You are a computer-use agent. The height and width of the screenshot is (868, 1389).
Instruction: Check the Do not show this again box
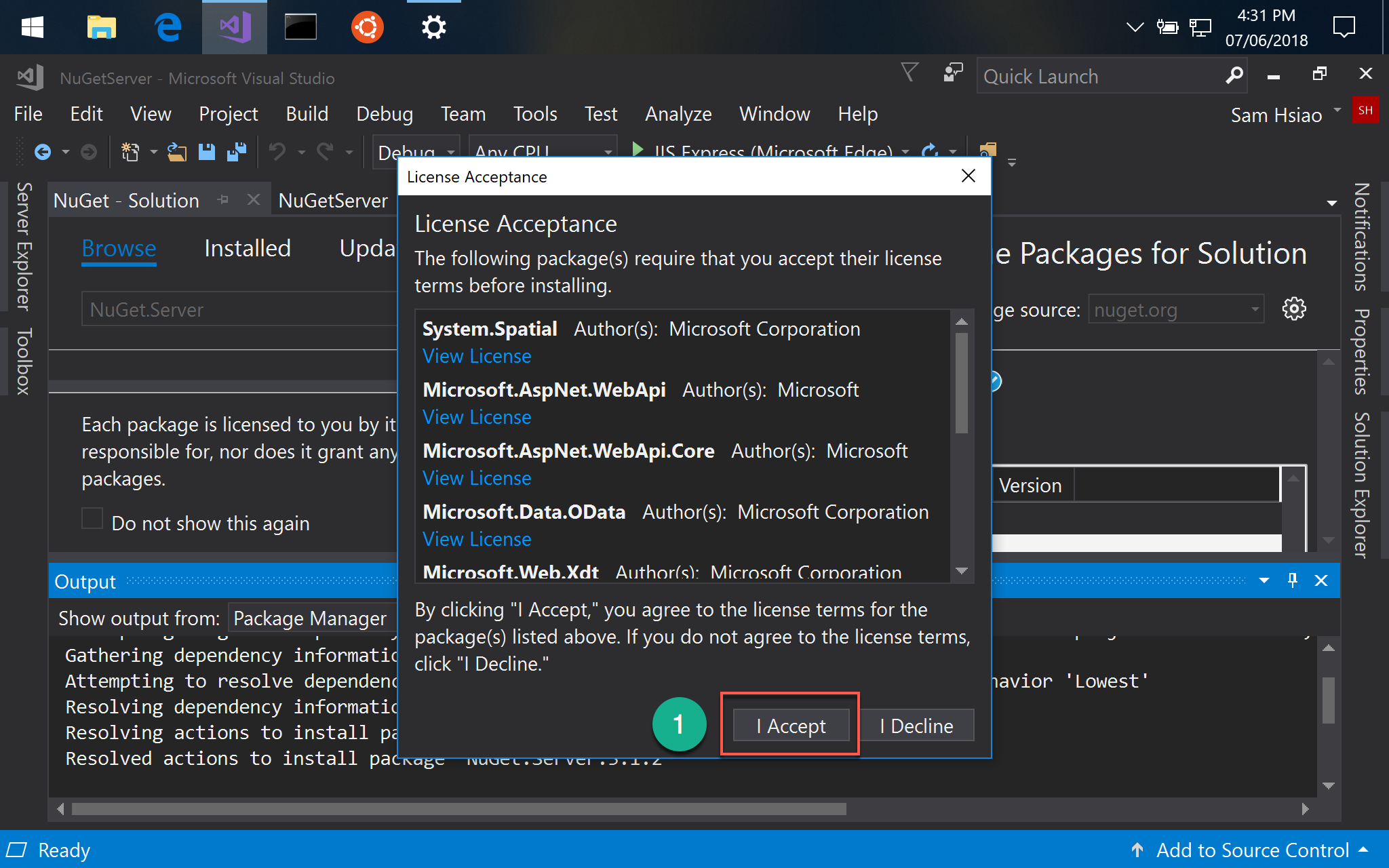click(92, 521)
